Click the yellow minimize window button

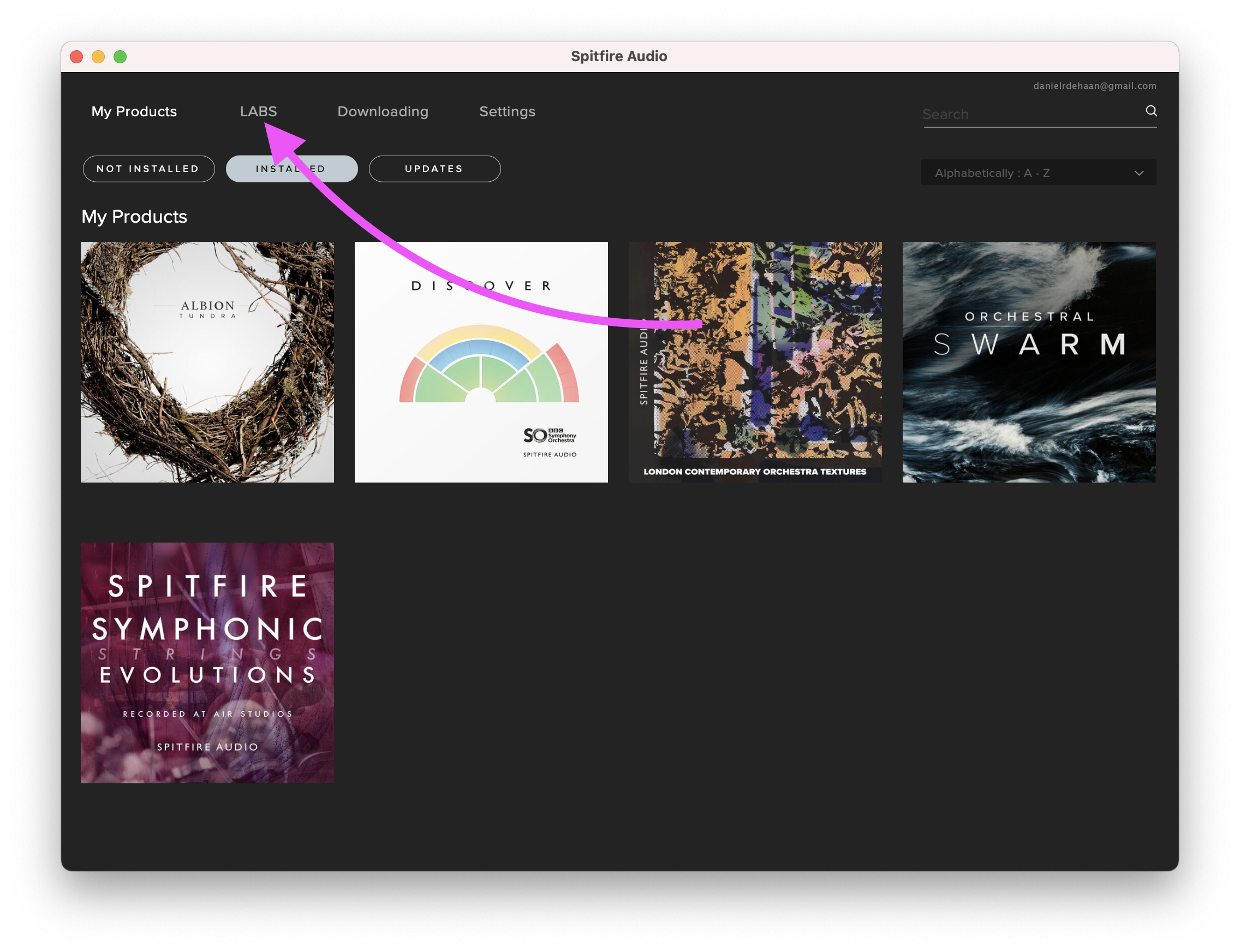tap(98, 57)
